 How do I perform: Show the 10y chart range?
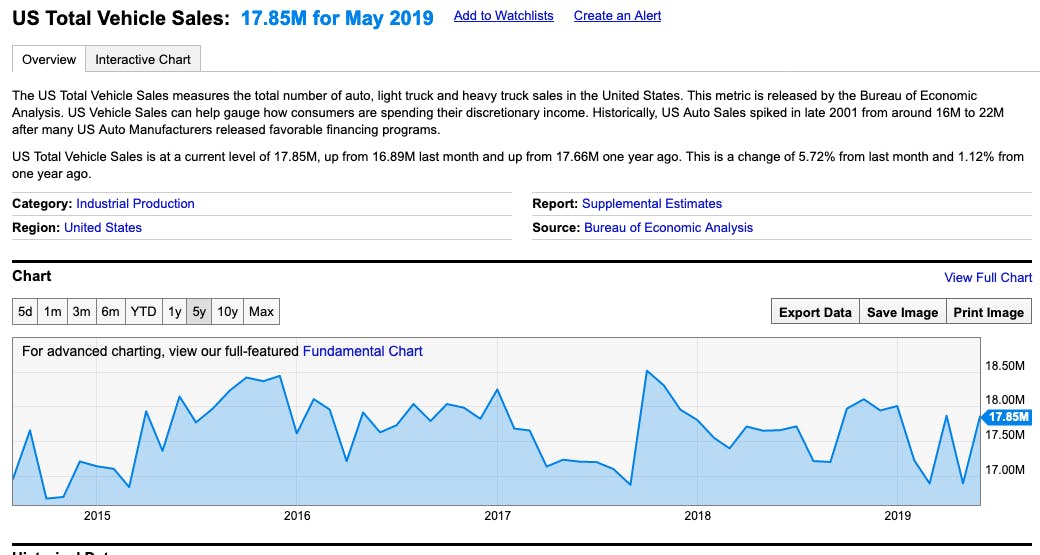pyautogui.click(x=228, y=312)
